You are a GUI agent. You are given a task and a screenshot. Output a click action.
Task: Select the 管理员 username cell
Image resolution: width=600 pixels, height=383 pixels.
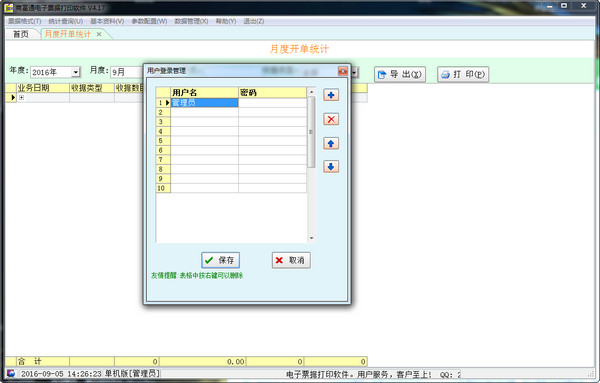[x=204, y=103]
